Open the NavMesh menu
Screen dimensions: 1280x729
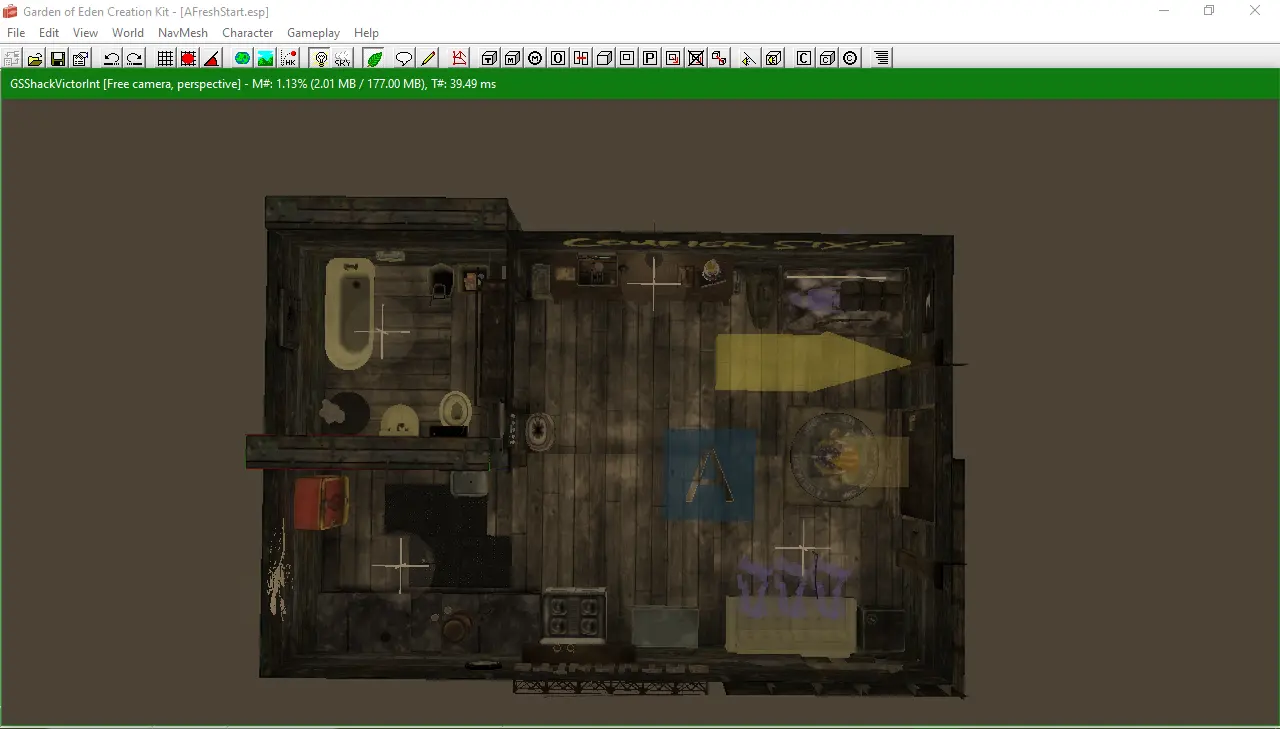183,33
